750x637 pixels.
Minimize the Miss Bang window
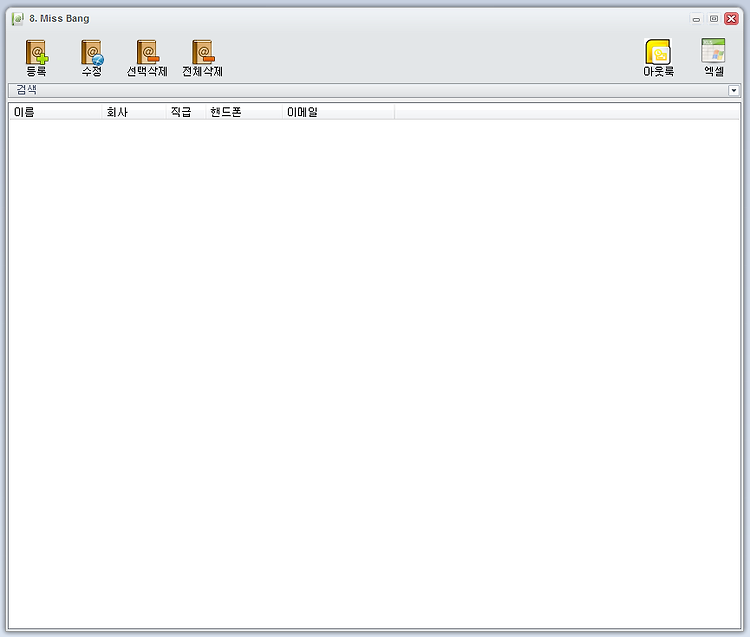tap(696, 19)
